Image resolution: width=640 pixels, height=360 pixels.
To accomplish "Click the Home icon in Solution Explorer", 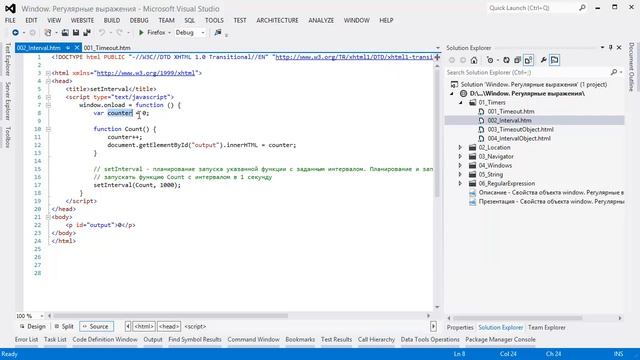I will (x=474, y=60).
